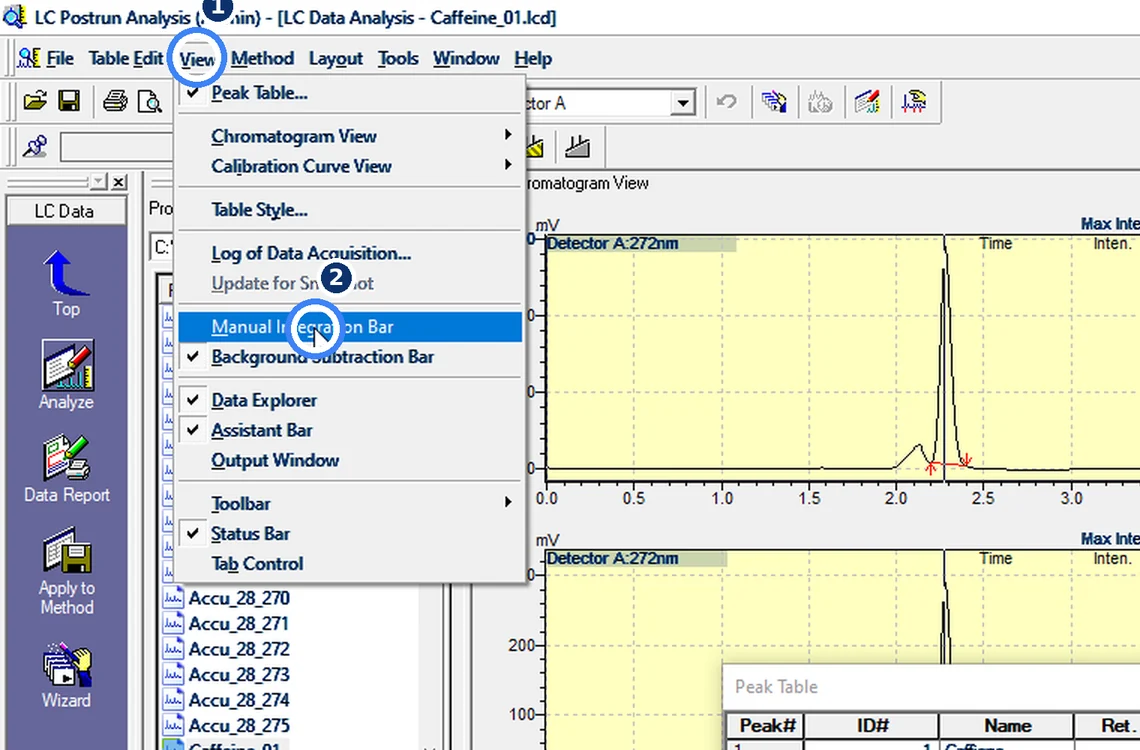Screen dimensions: 1140x750
Task: Select file Accu_28_275
Action: [x=238, y=725]
